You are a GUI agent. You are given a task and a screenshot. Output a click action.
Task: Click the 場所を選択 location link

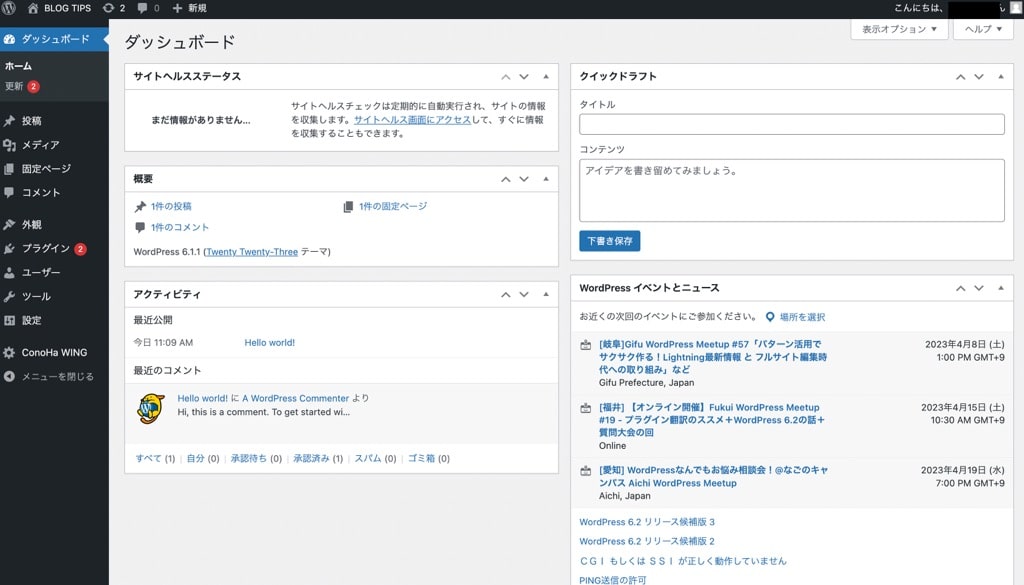point(803,317)
